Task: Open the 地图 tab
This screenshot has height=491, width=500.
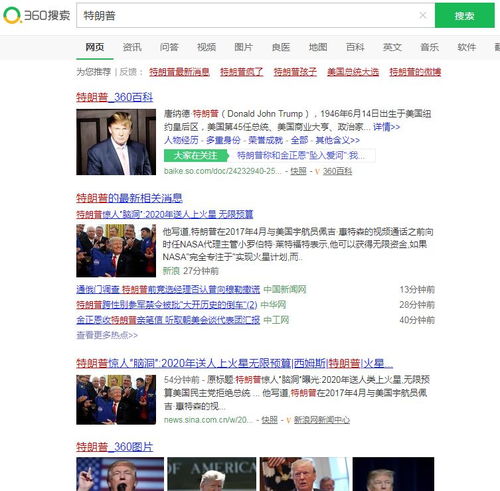Action: coord(318,47)
